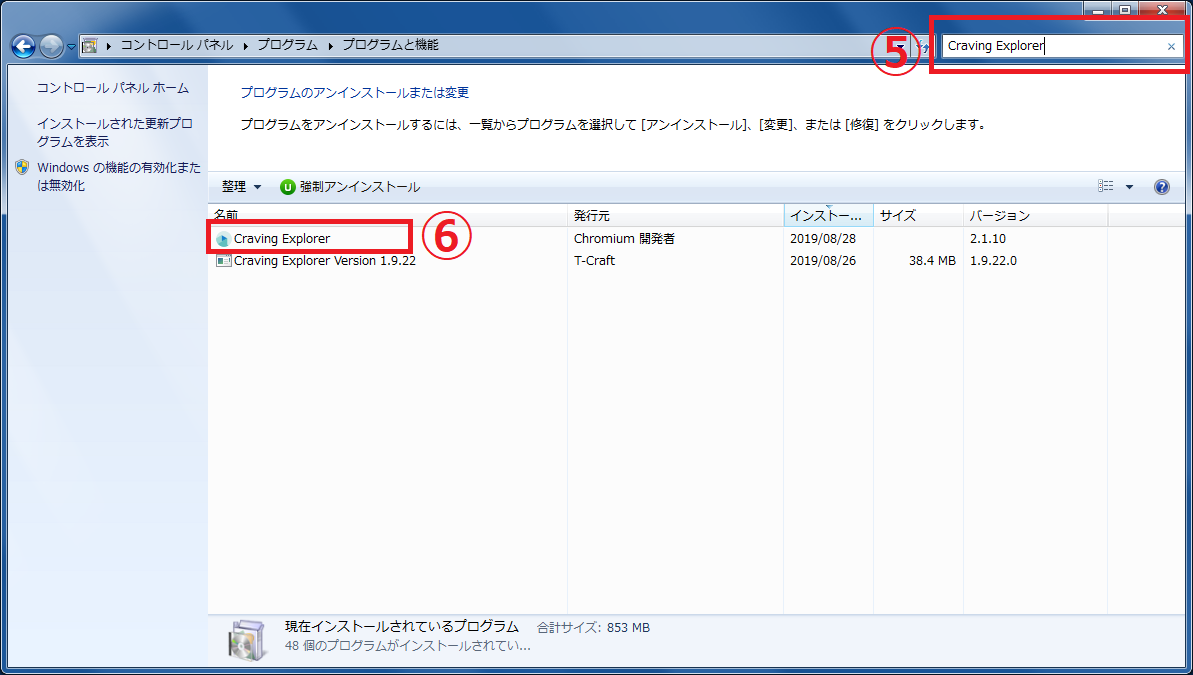1193x675 pixels.
Task: Click the Craving Explorer Version 1.9.22 icon
Action: click(x=226, y=260)
